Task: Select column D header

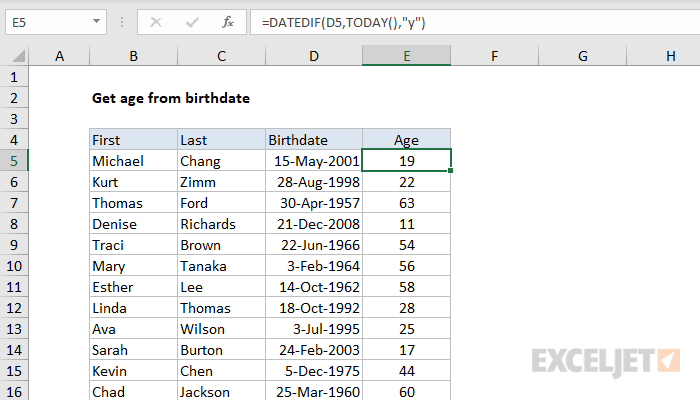Action: 314,56
